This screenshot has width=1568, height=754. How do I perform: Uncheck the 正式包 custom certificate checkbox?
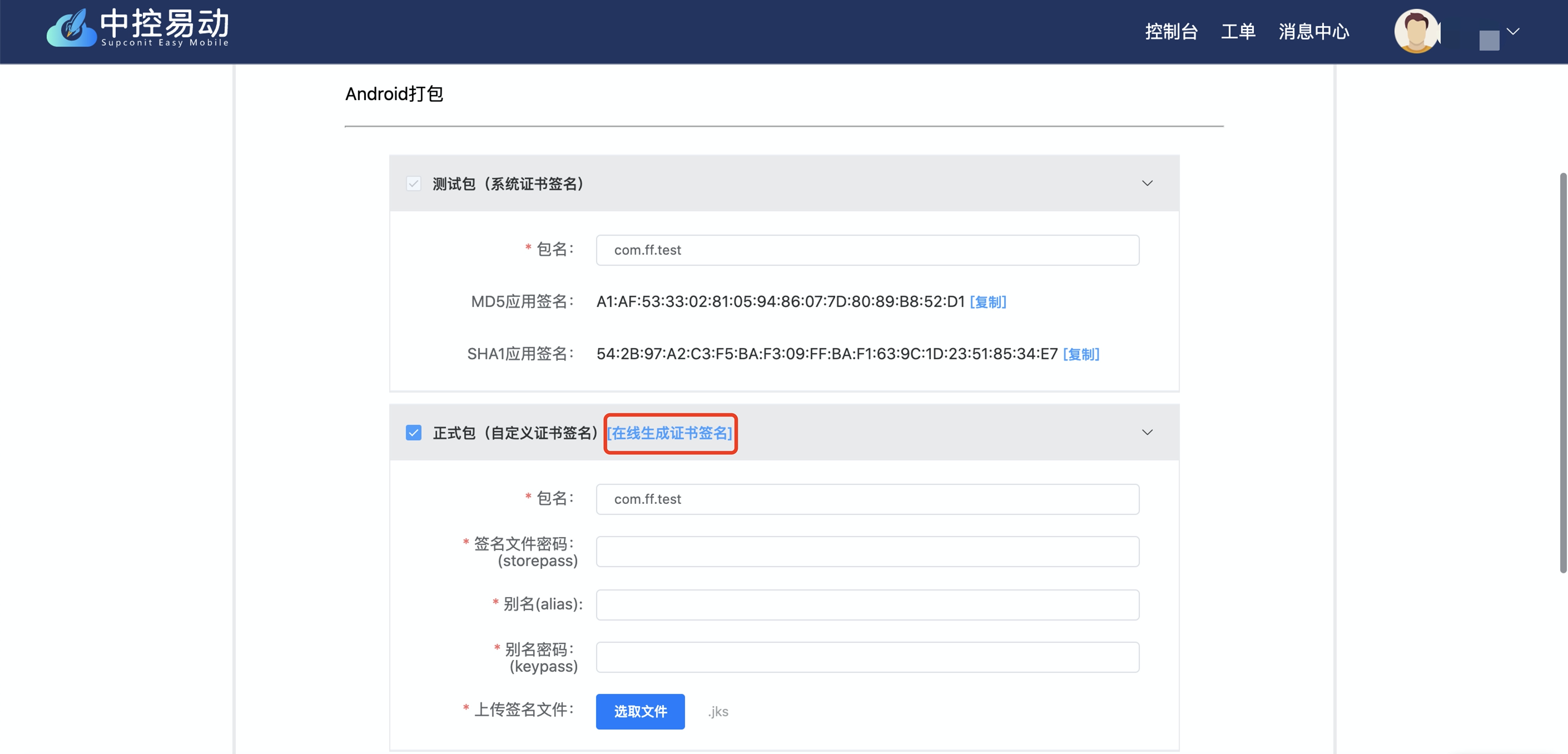click(413, 432)
